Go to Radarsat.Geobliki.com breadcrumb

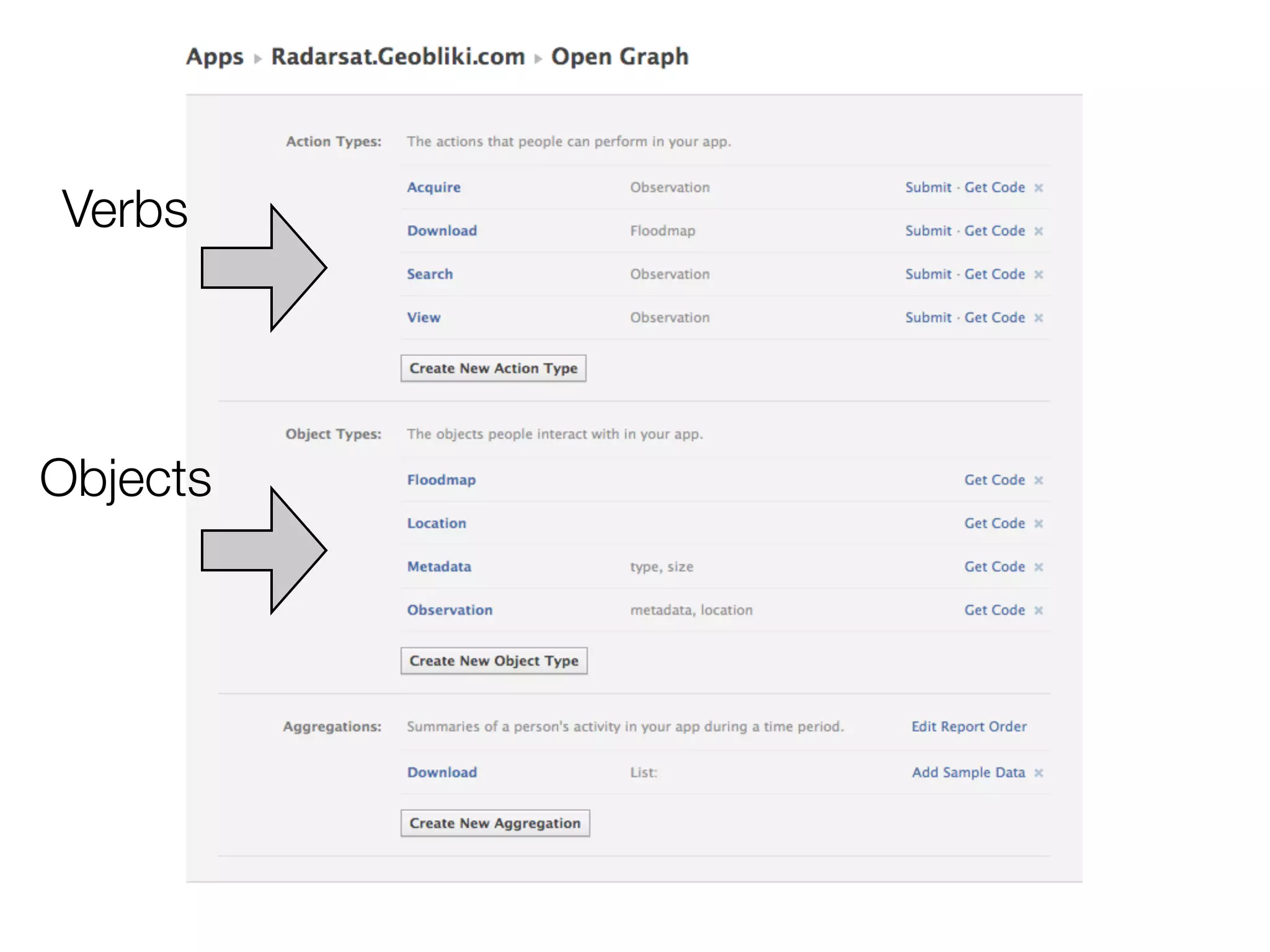click(398, 56)
